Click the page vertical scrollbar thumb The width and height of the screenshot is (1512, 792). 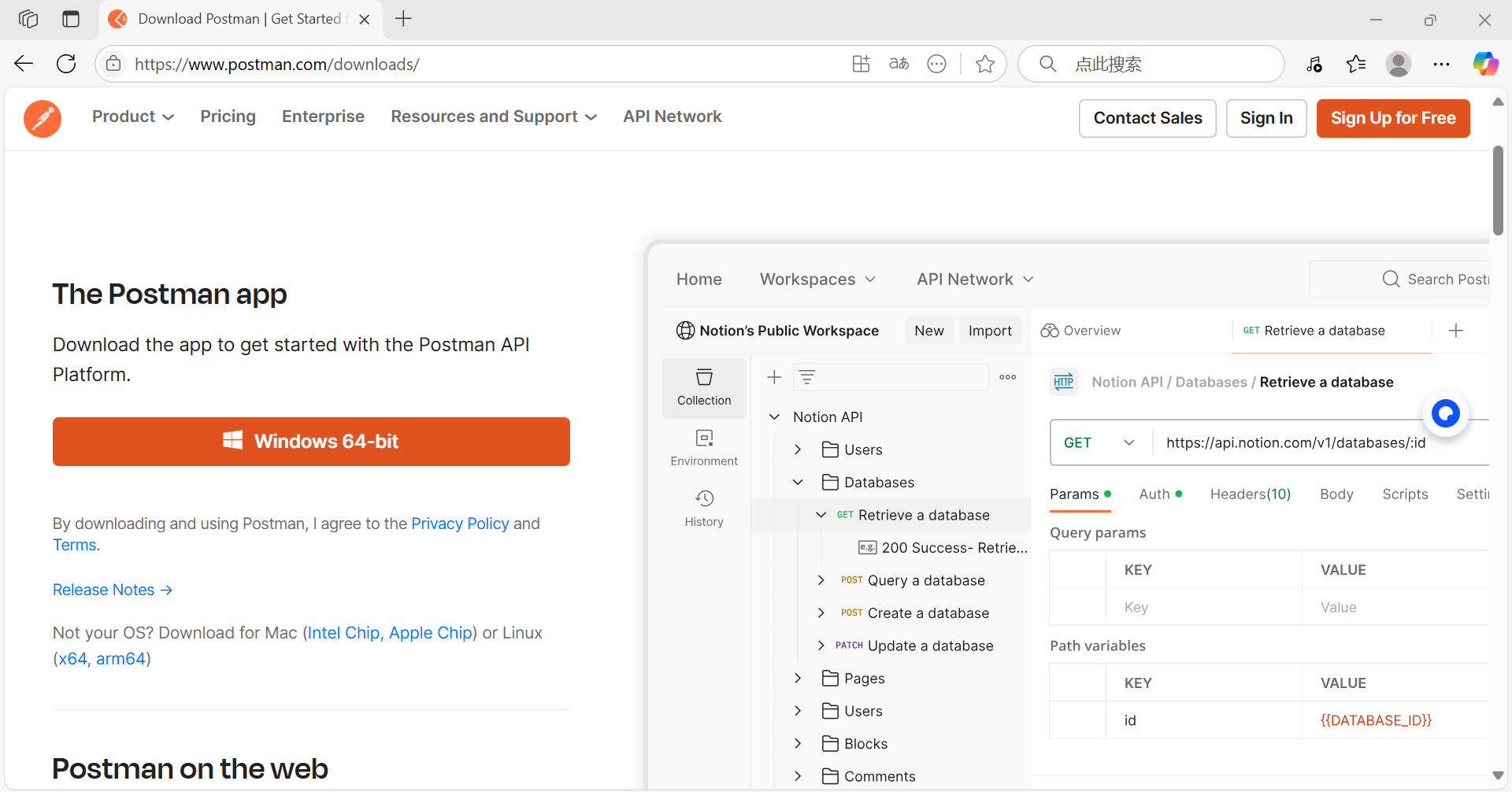point(1498,190)
